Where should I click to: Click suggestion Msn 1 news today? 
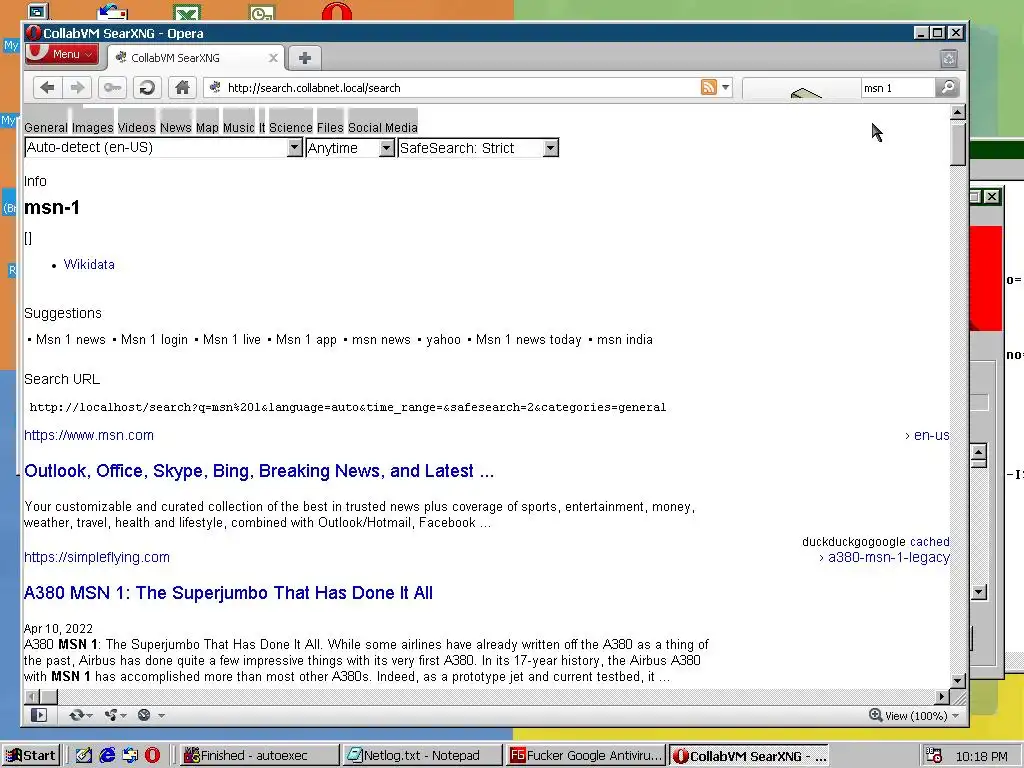tap(528, 340)
